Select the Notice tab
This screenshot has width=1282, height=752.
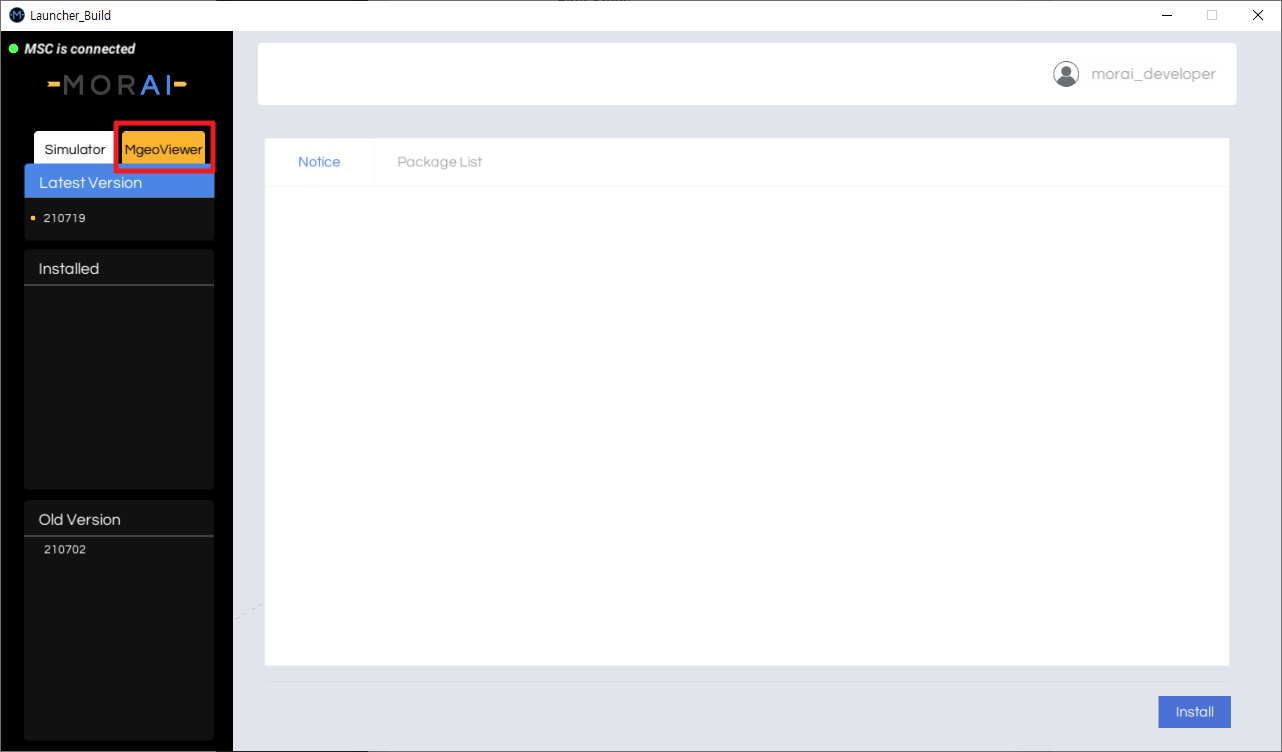[x=319, y=162]
